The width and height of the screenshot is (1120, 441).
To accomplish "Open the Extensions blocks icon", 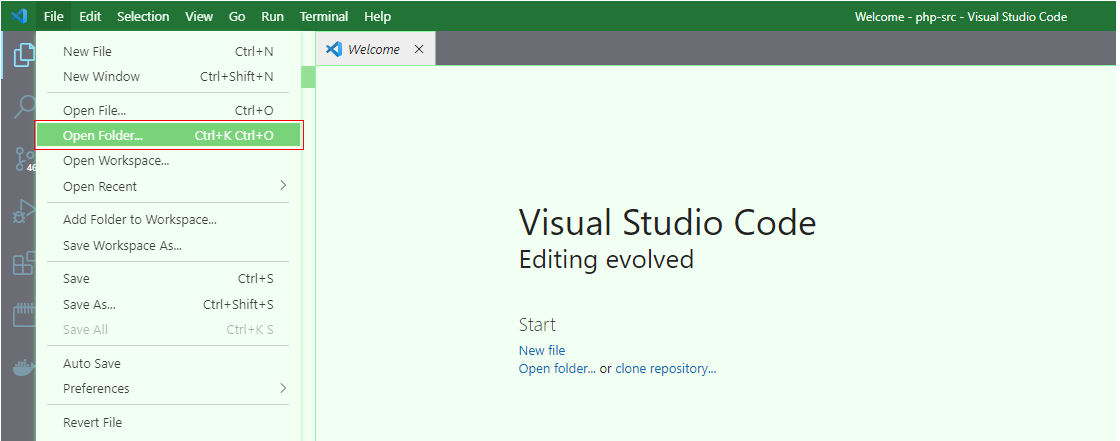I will click(25, 264).
